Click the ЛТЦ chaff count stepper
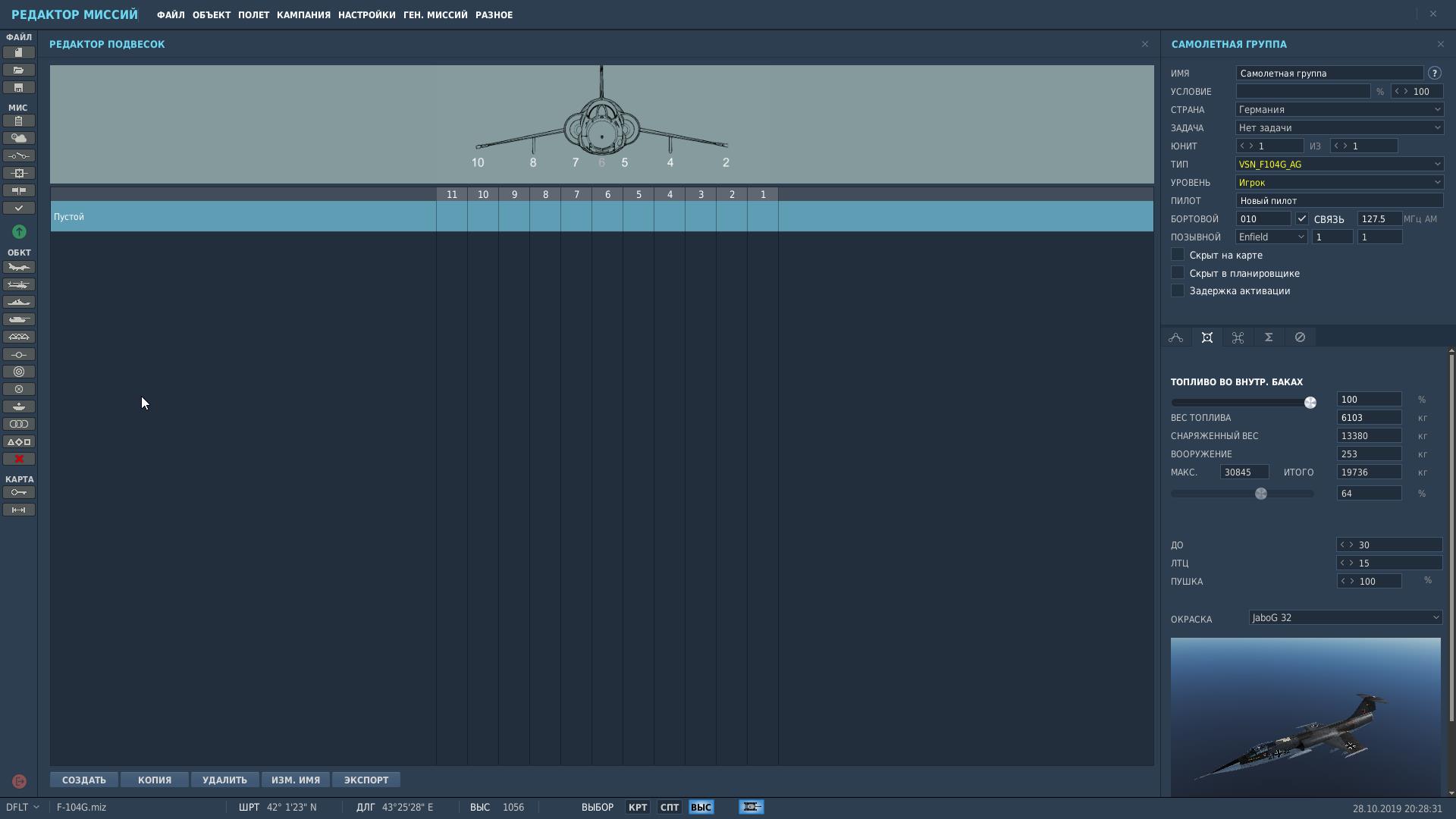 (x=1389, y=563)
